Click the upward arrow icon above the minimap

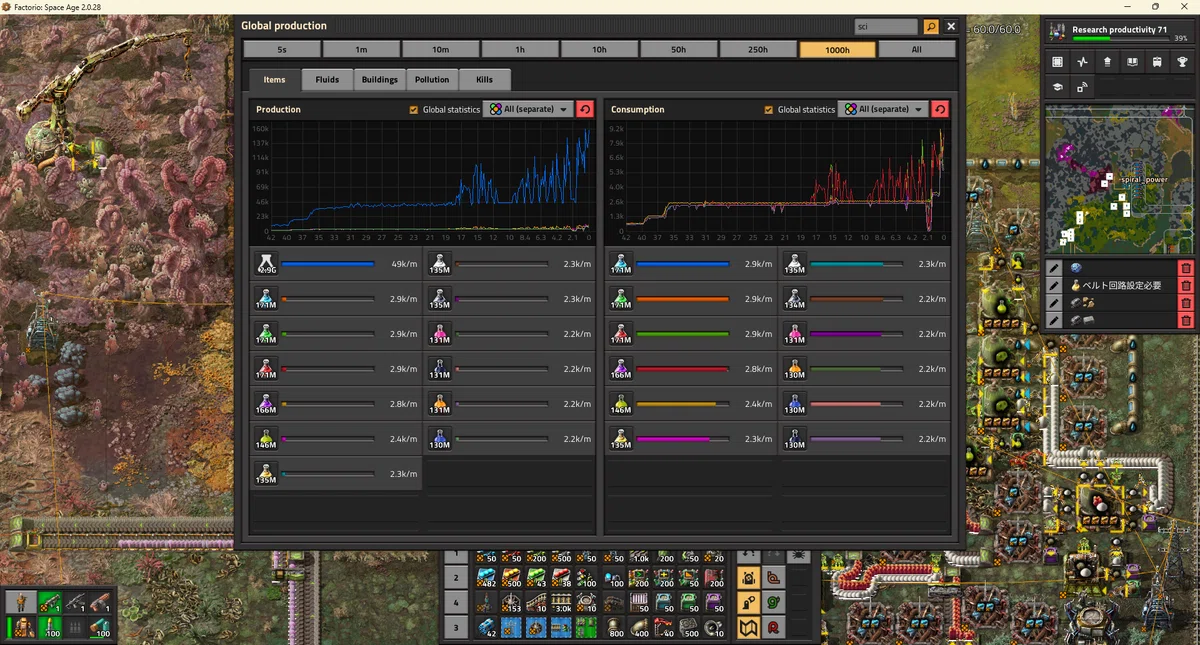pyautogui.click(x=1107, y=62)
